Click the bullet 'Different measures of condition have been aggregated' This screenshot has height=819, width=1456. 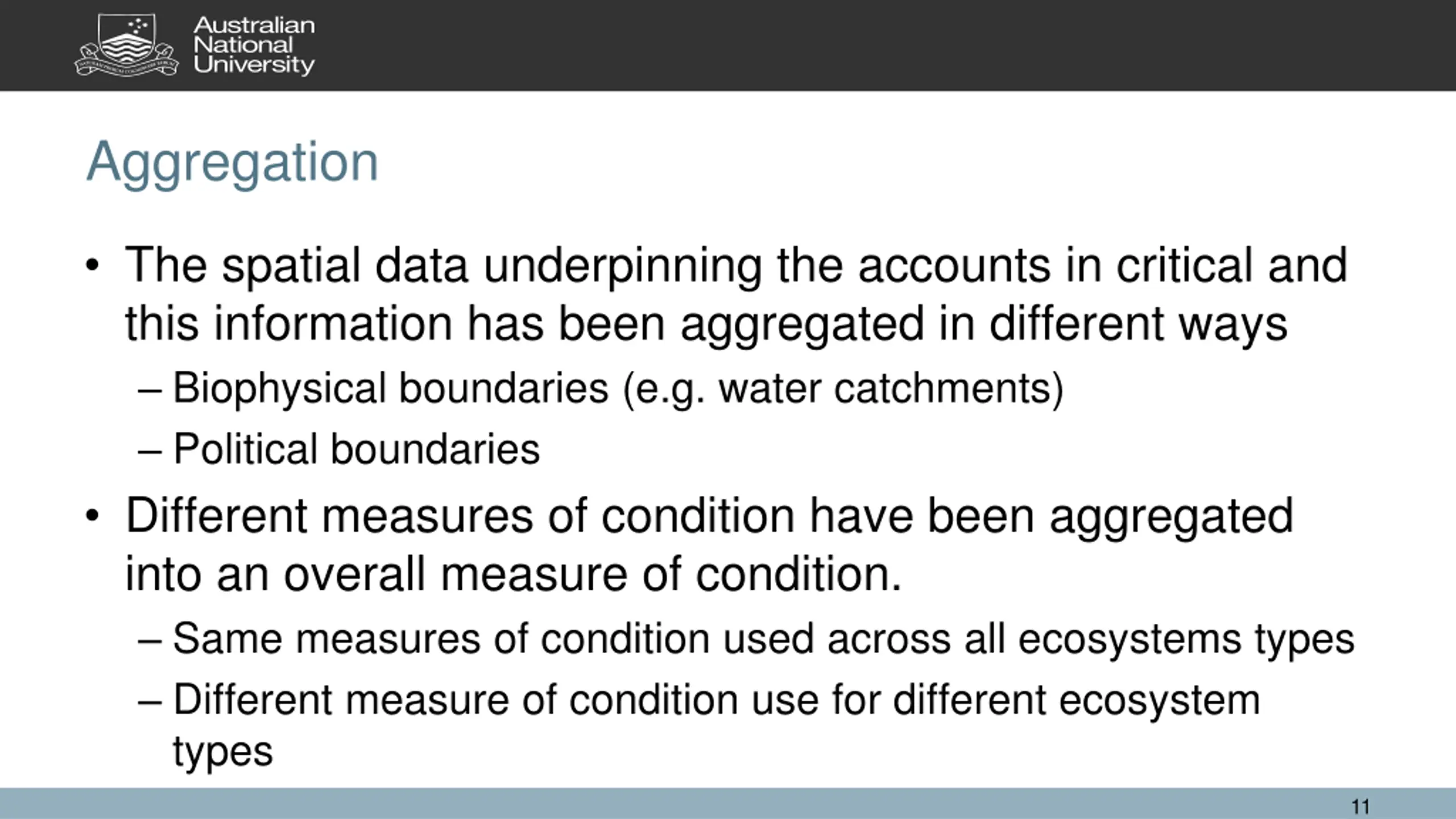[709, 516]
